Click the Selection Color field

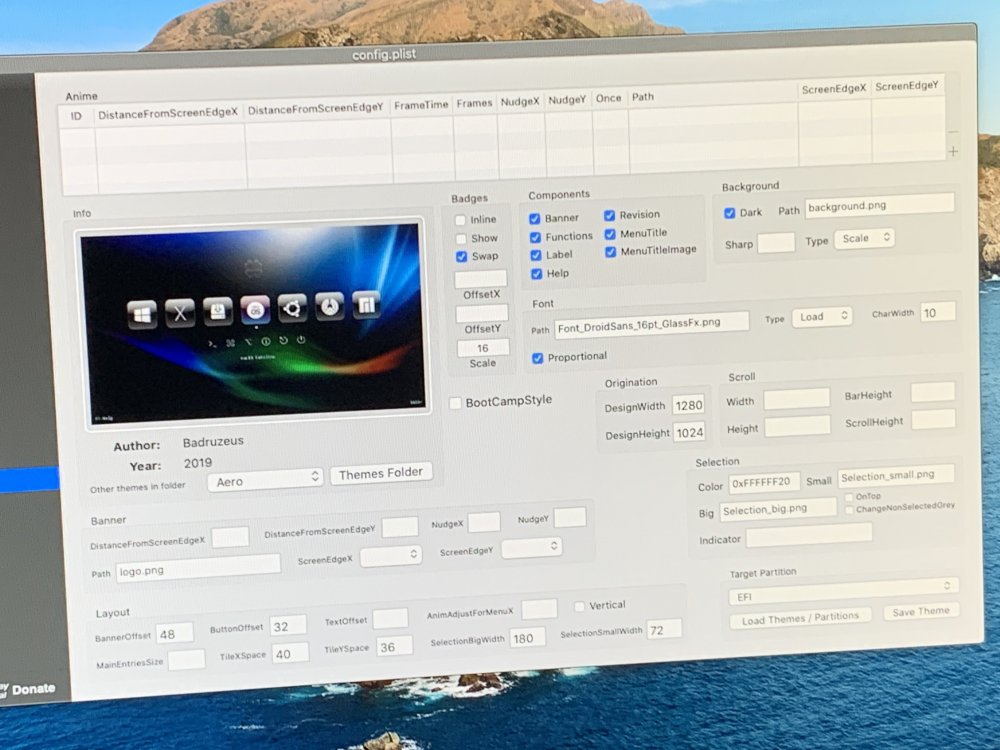[x=764, y=483]
